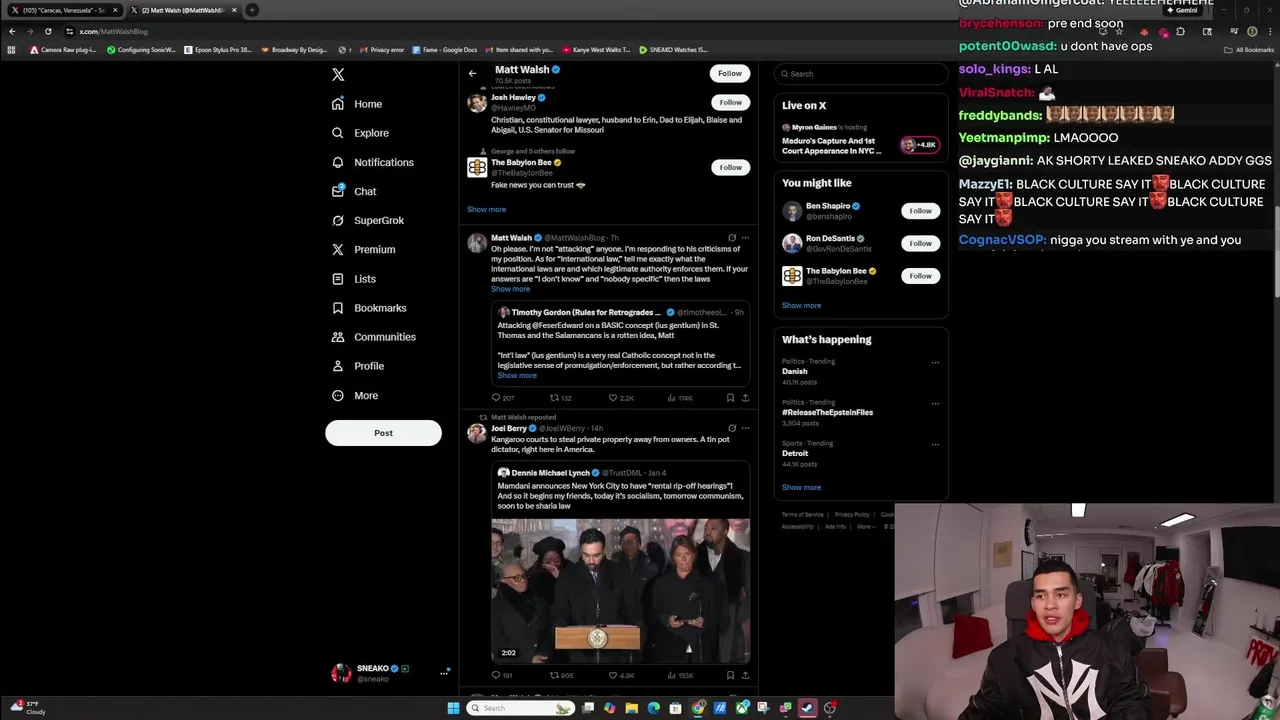Click the Post button
The width and height of the screenshot is (1280, 720).
pos(383,433)
